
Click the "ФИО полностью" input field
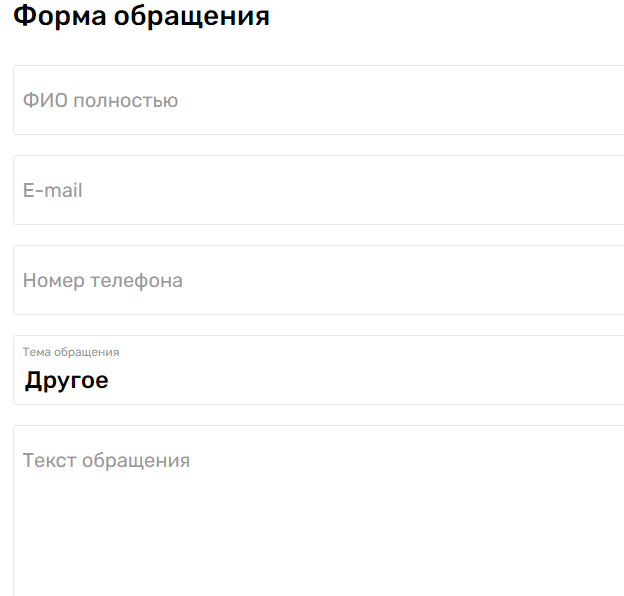click(320, 100)
